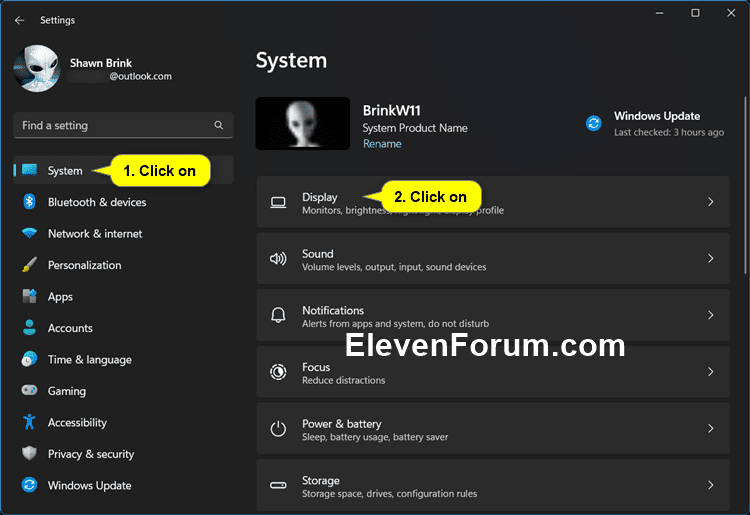
Task: Open the Accessibility category
Action: click(123, 422)
